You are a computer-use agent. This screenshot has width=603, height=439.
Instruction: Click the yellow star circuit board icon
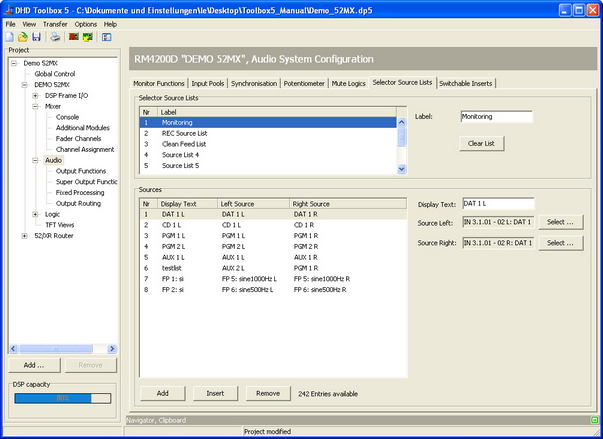pos(88,37)
